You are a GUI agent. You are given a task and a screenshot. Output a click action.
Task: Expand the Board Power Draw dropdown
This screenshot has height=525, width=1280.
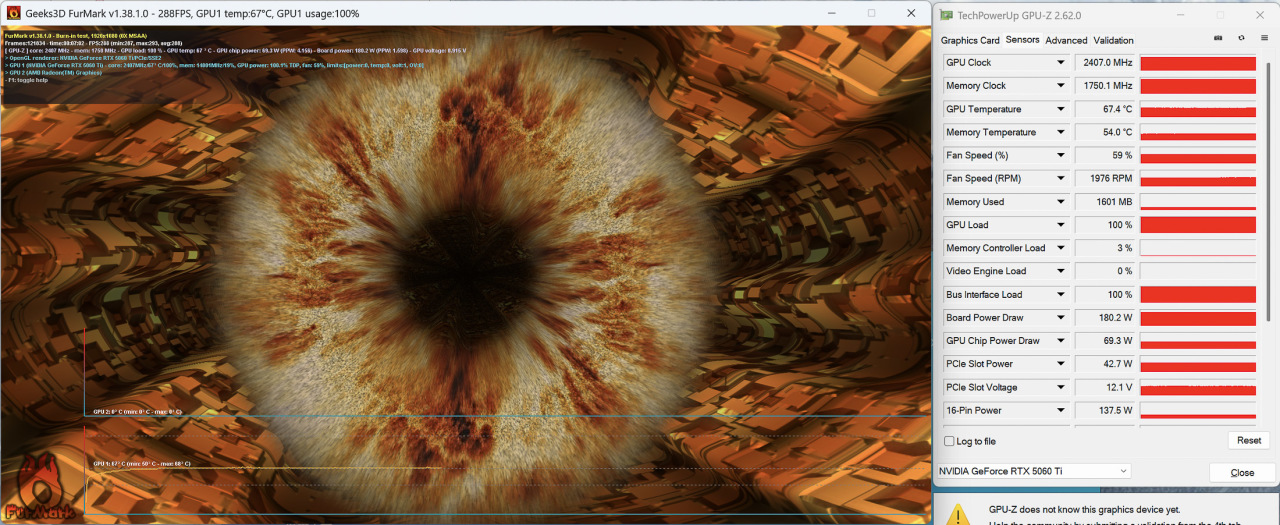(x=1061, y=318)
